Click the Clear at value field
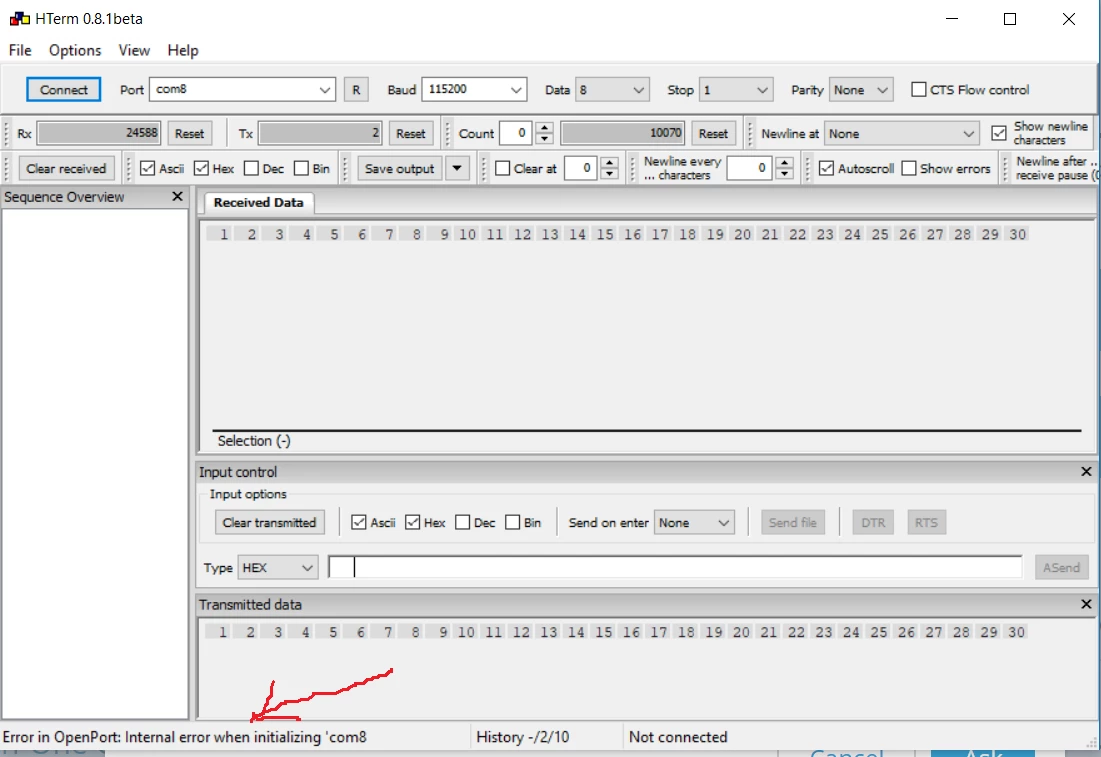1101x757 pixels. pyautogui.click(x=581, y=169)
